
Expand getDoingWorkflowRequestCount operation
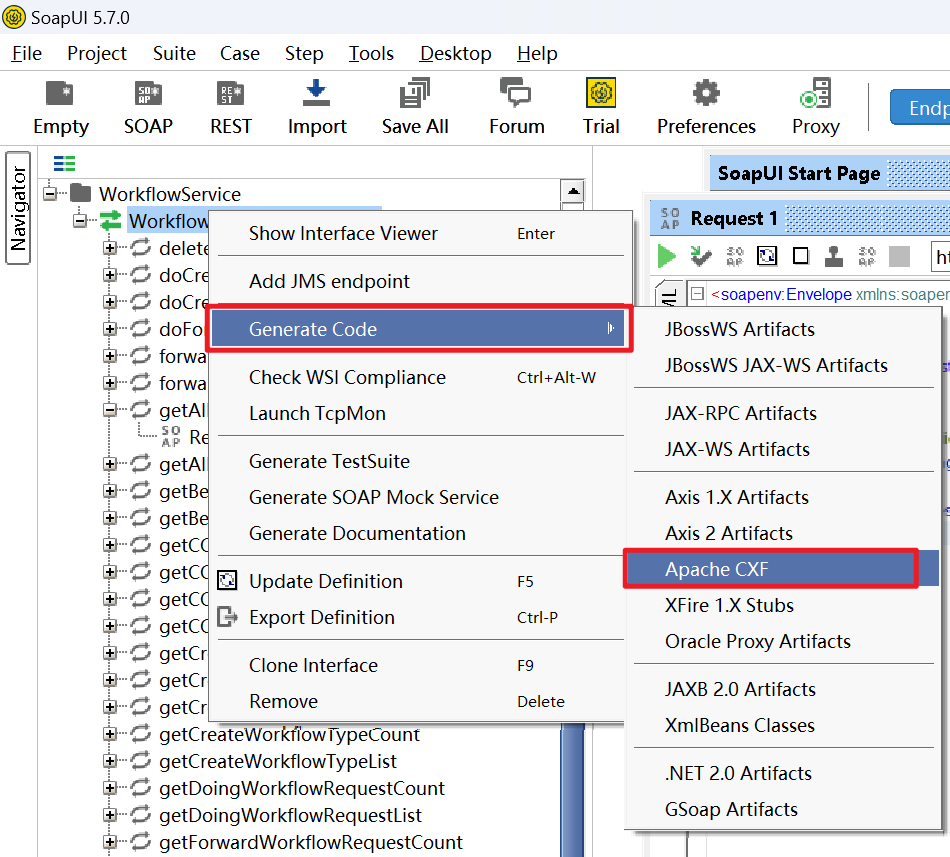click(x=110, y=788)
